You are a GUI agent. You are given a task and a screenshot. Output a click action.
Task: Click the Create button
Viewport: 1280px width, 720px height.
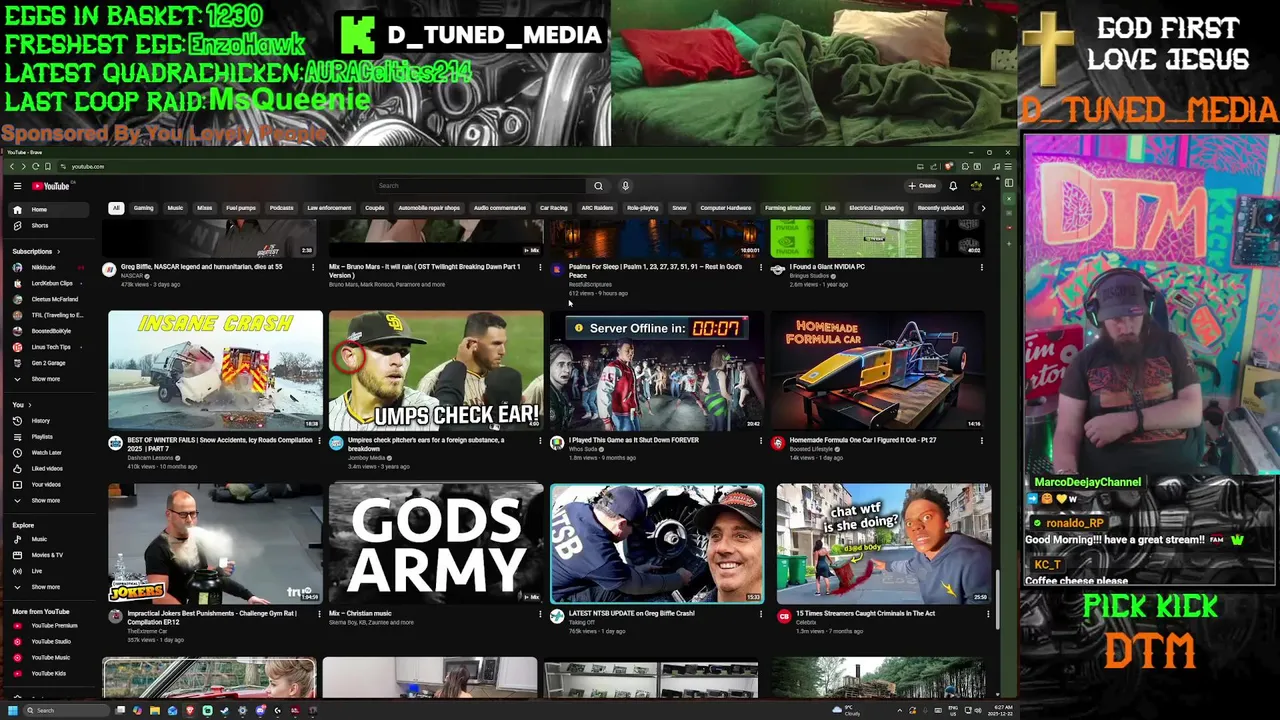coord(922,186)
